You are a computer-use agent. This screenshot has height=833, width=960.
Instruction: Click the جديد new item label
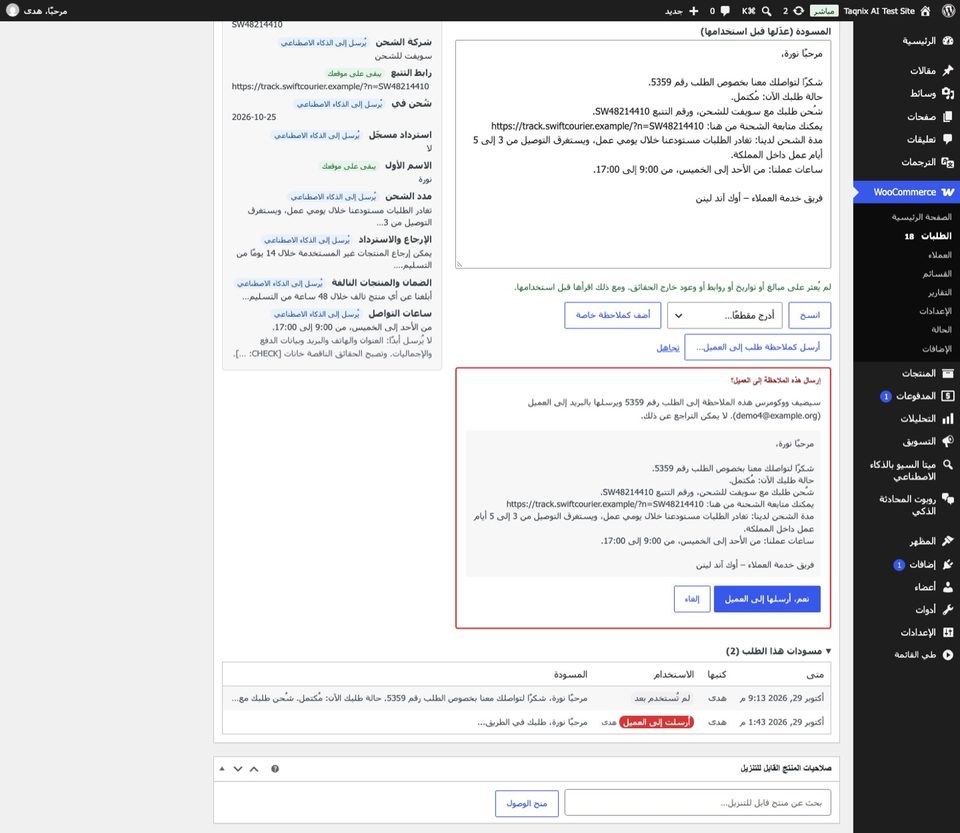pyautogui.click(x=674, y=10)
